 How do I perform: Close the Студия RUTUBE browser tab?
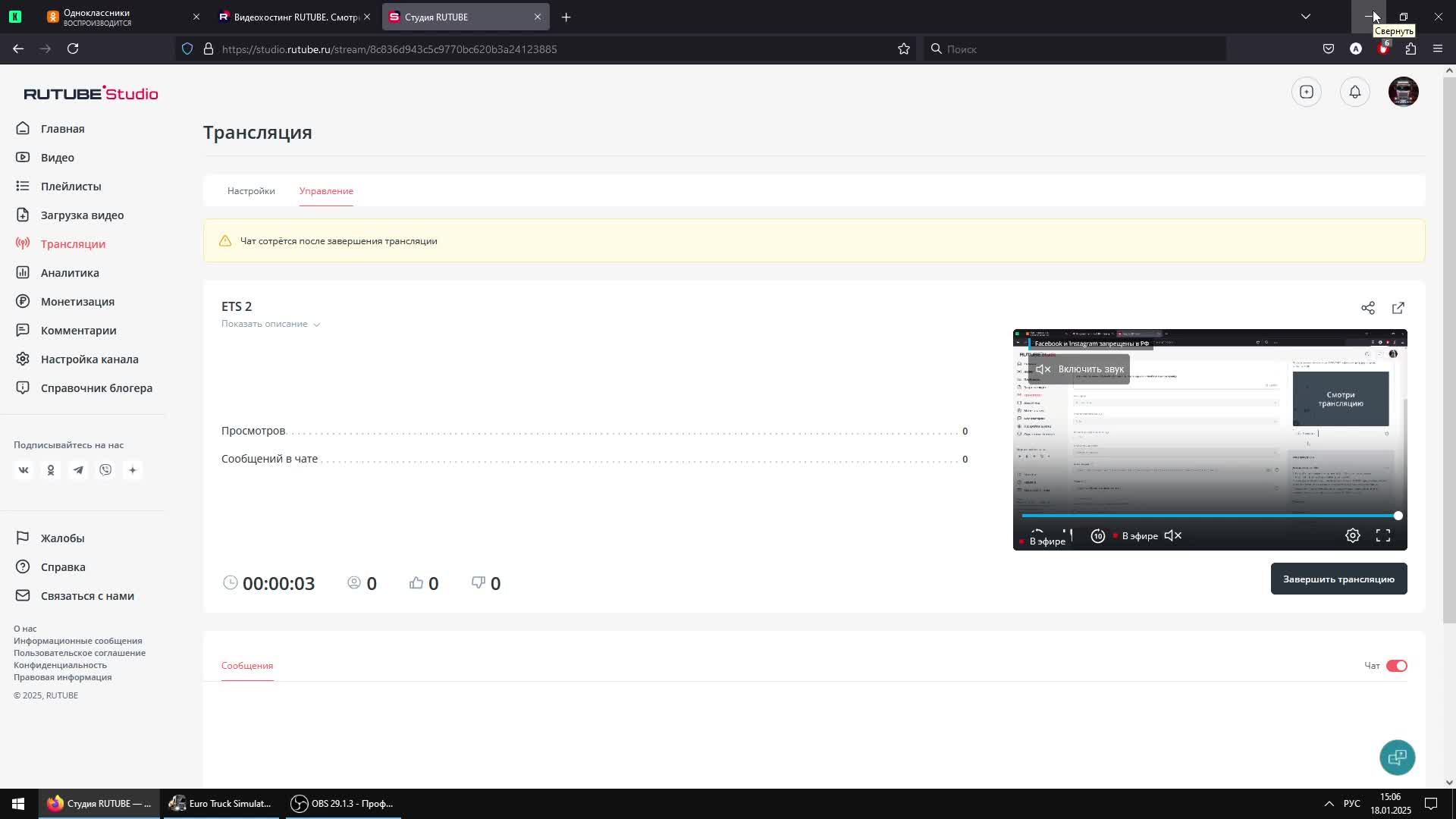(538, 17)
